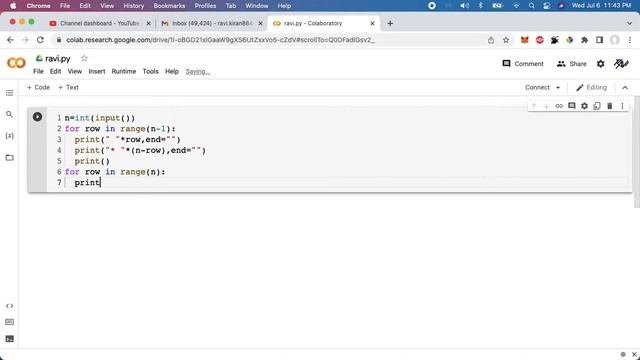Viewport: 640px width, 360px height.
Task: Open the variables inspector panel
Action: [x=9, y=136]
